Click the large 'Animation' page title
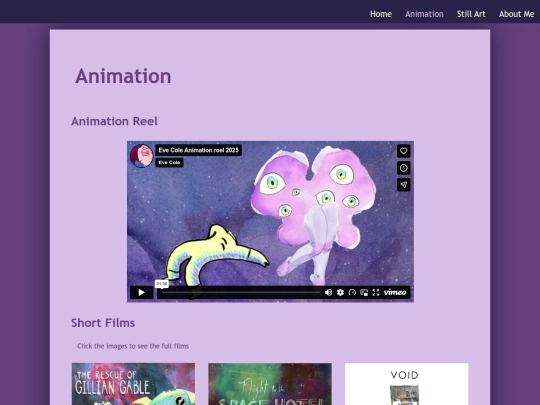540x405 pixels. click(x=123, y=76)
